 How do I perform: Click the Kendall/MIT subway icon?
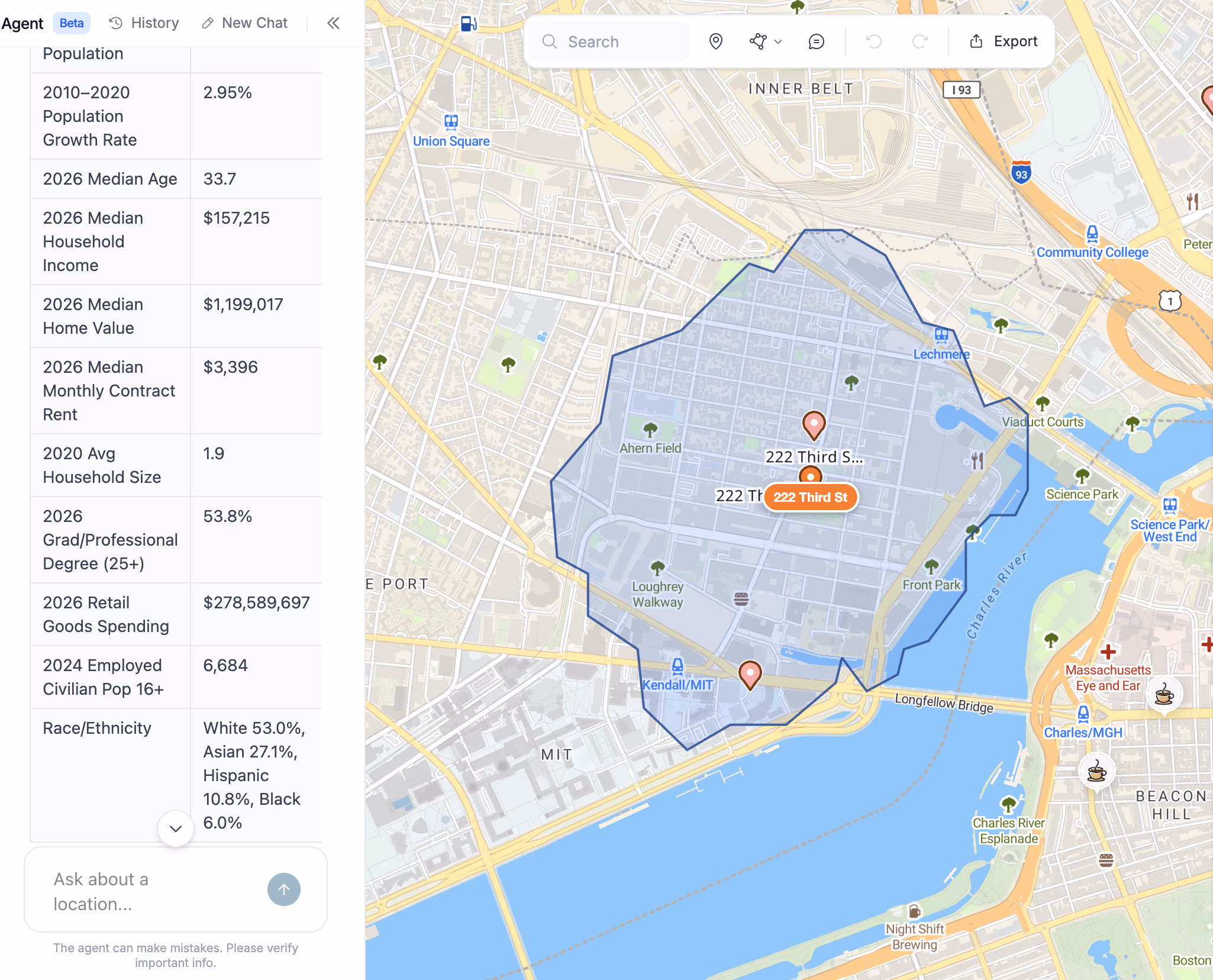(x=678, y=667)
